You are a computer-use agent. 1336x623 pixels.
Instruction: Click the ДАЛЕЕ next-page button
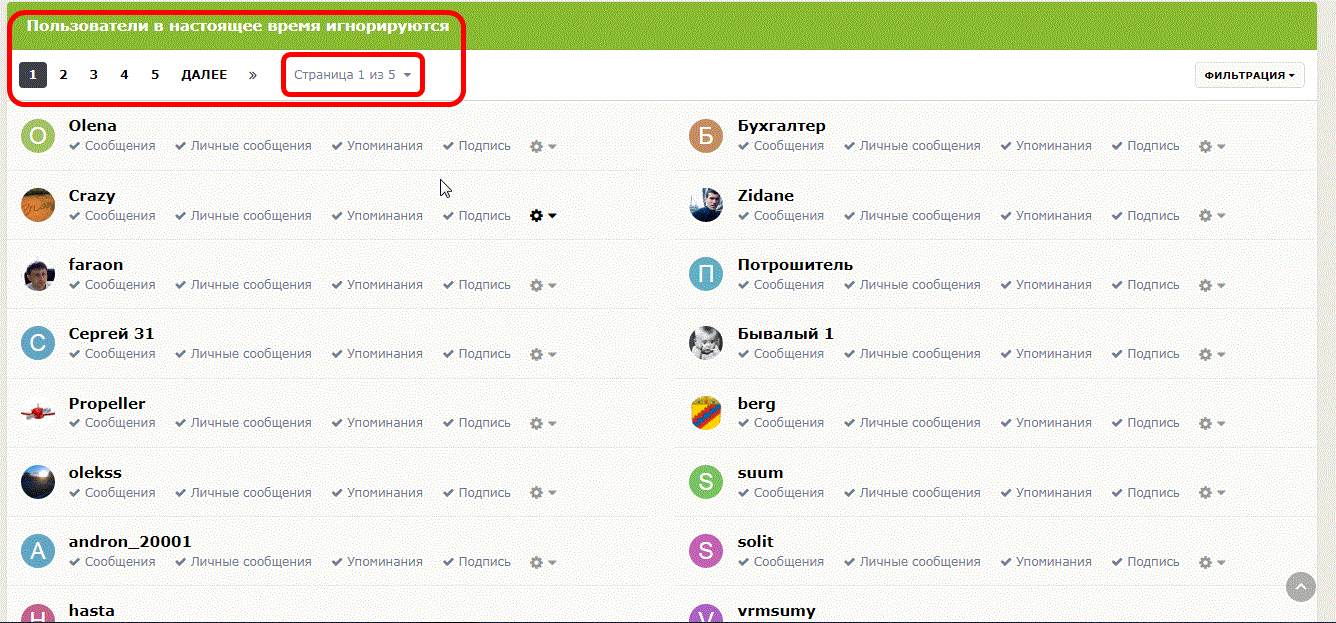click(204, 75)
